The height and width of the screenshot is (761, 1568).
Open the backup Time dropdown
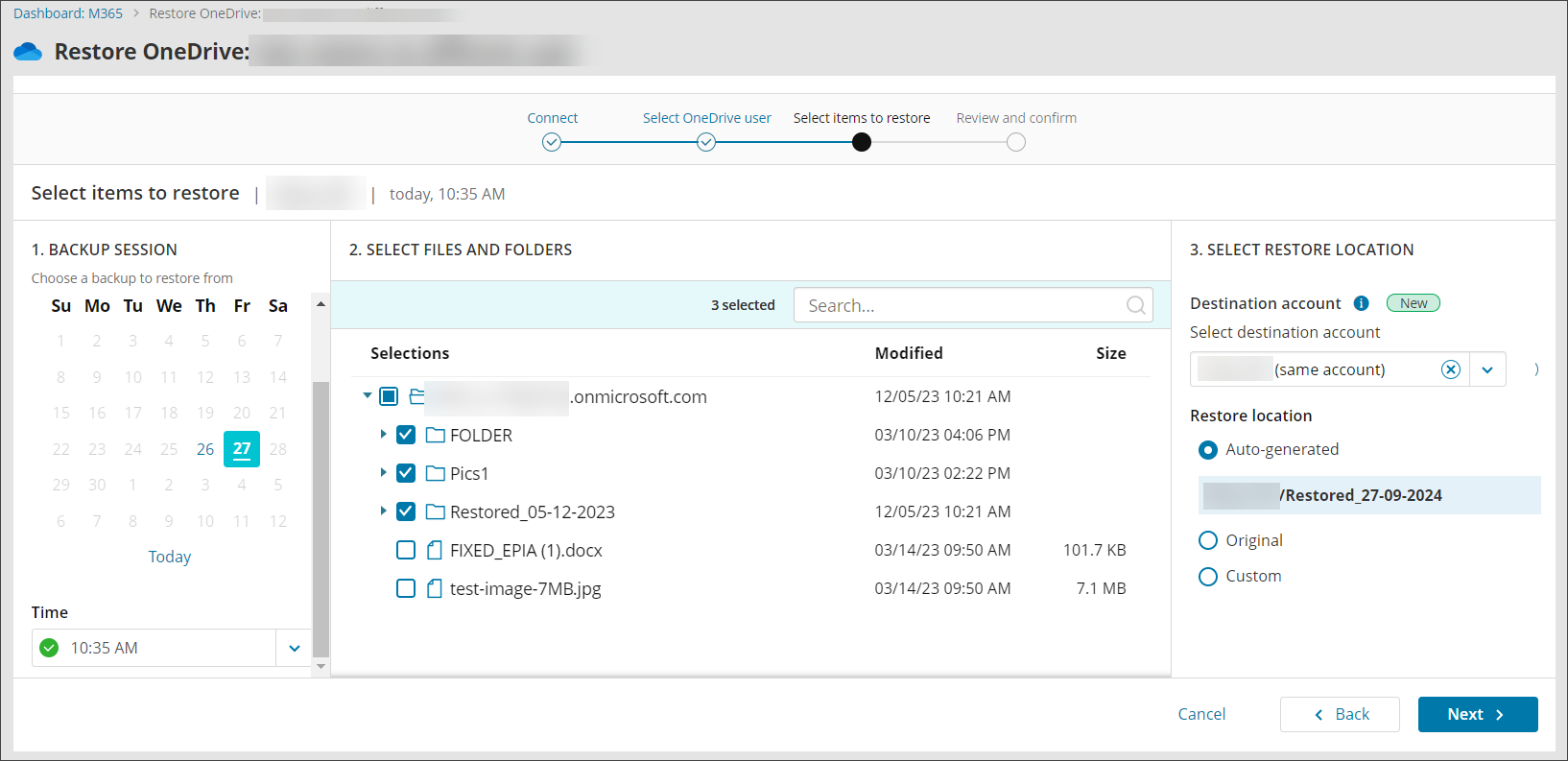294,648
